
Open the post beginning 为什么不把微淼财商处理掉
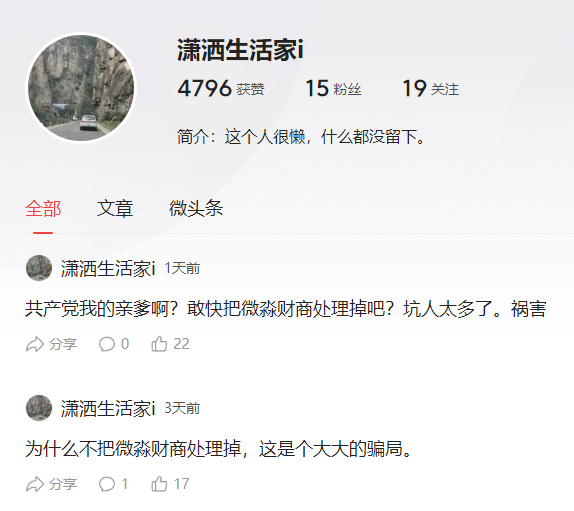[219, 449]
